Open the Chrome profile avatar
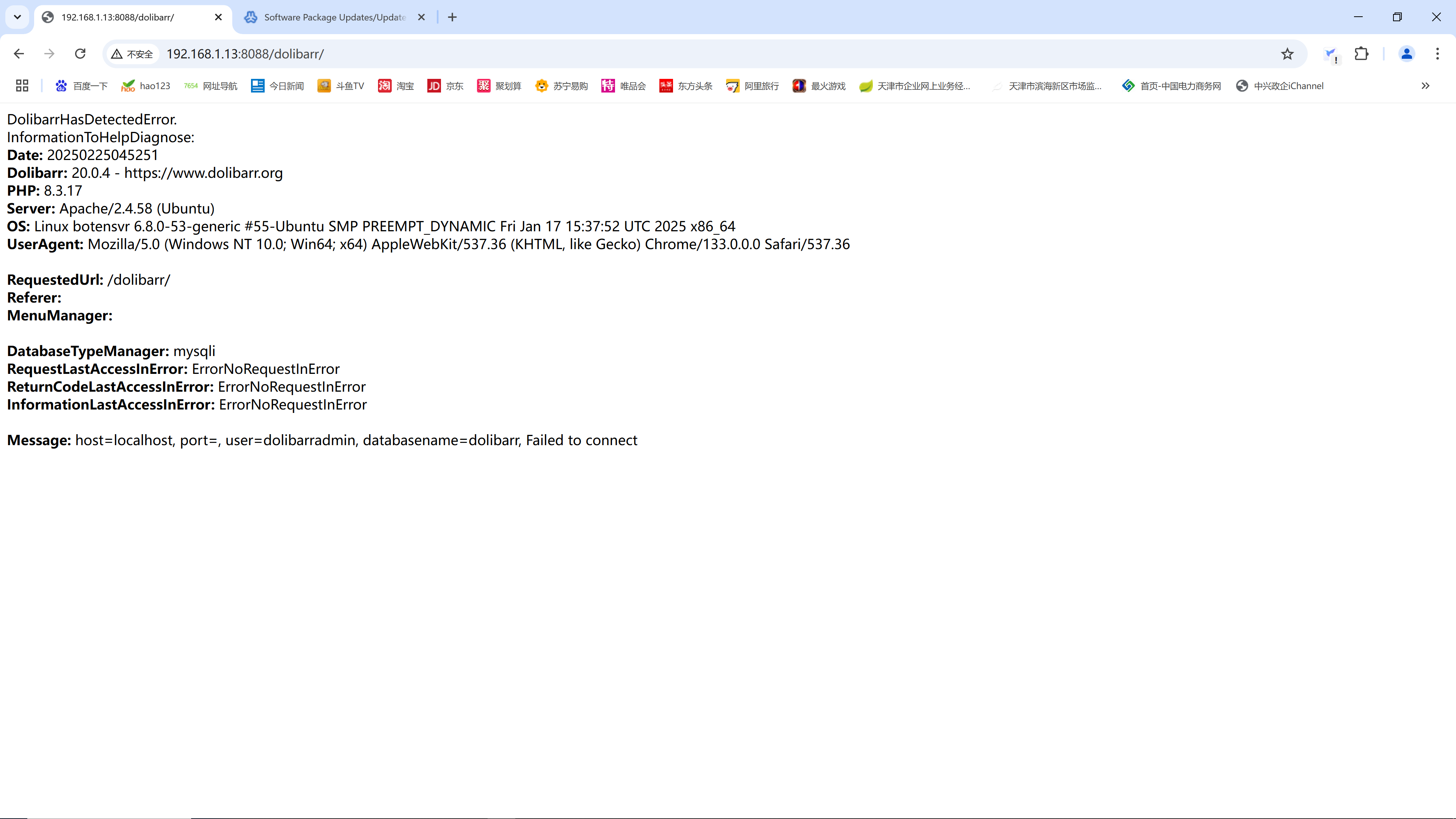Image resolution: width=1456 pixels, height=819 pixels. tap(1406, 54)
